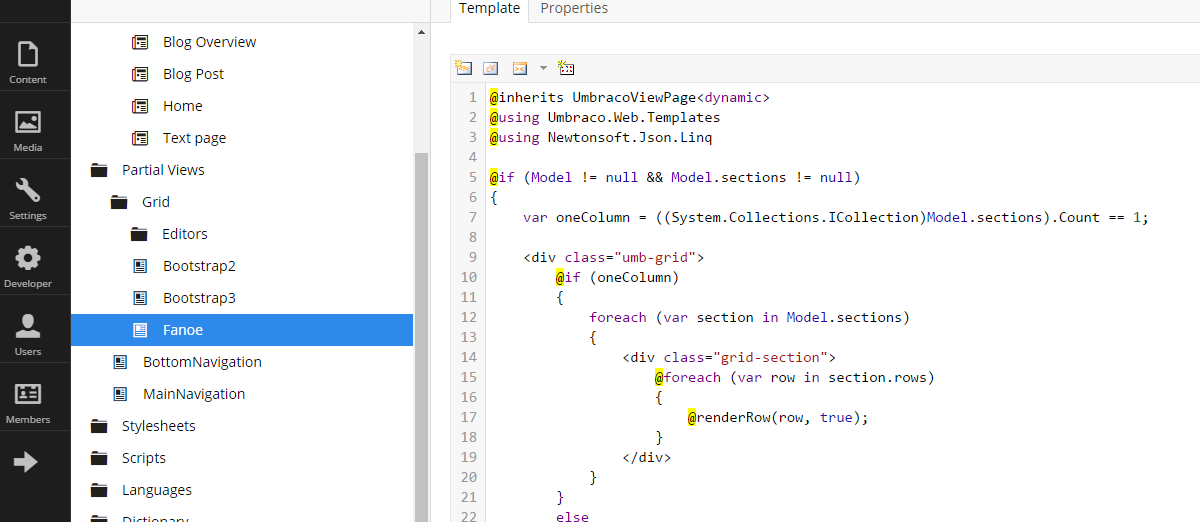Click line number 1 in the gutter
This screenshot has height=525, width=1200.
[472, 97]
